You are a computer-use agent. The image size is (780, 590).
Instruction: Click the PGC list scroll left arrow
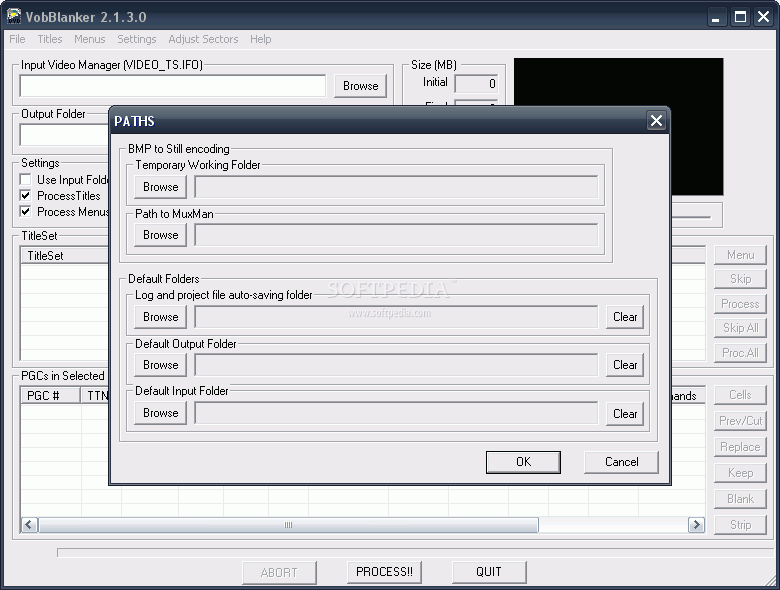tap(29, 525)
